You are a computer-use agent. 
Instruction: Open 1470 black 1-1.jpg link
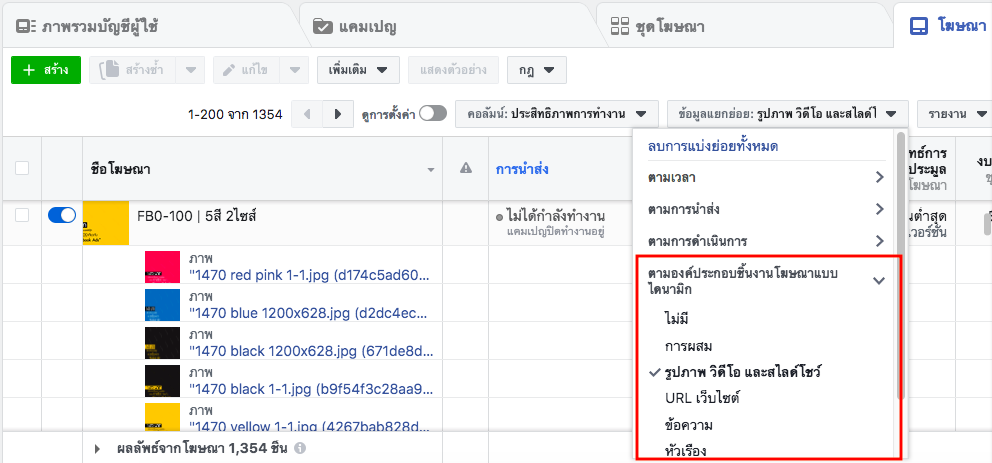pos(311,390)
